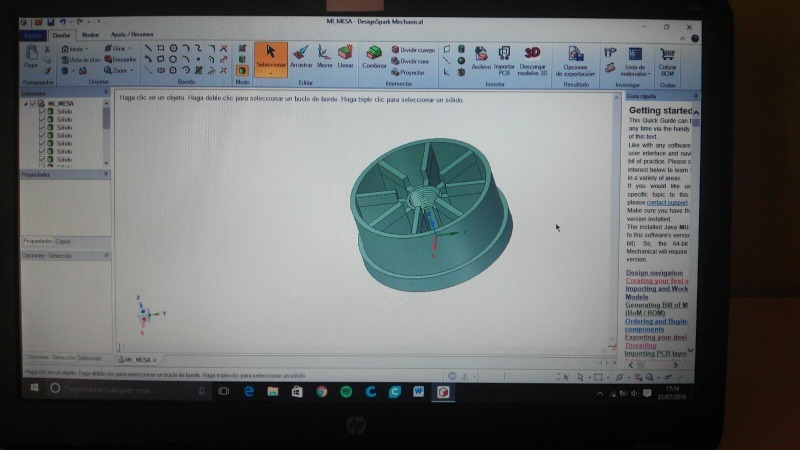Click the Cotizar BOM cart icon
The height and width of the screenshot is (450, 800).
click(x=667, y=61)
